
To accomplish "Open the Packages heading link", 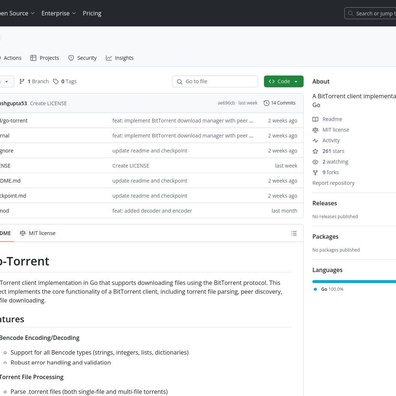I will 325,236.
